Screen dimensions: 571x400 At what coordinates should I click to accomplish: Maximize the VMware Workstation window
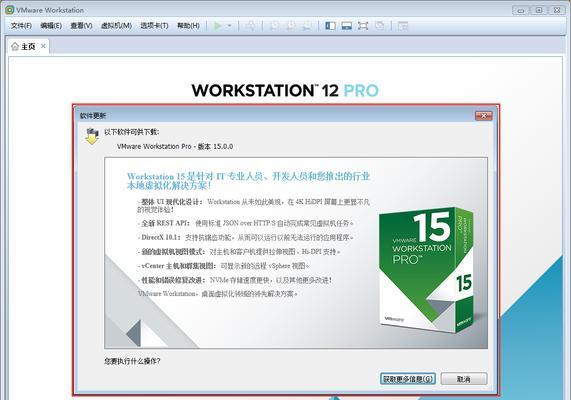click(539, 10)
